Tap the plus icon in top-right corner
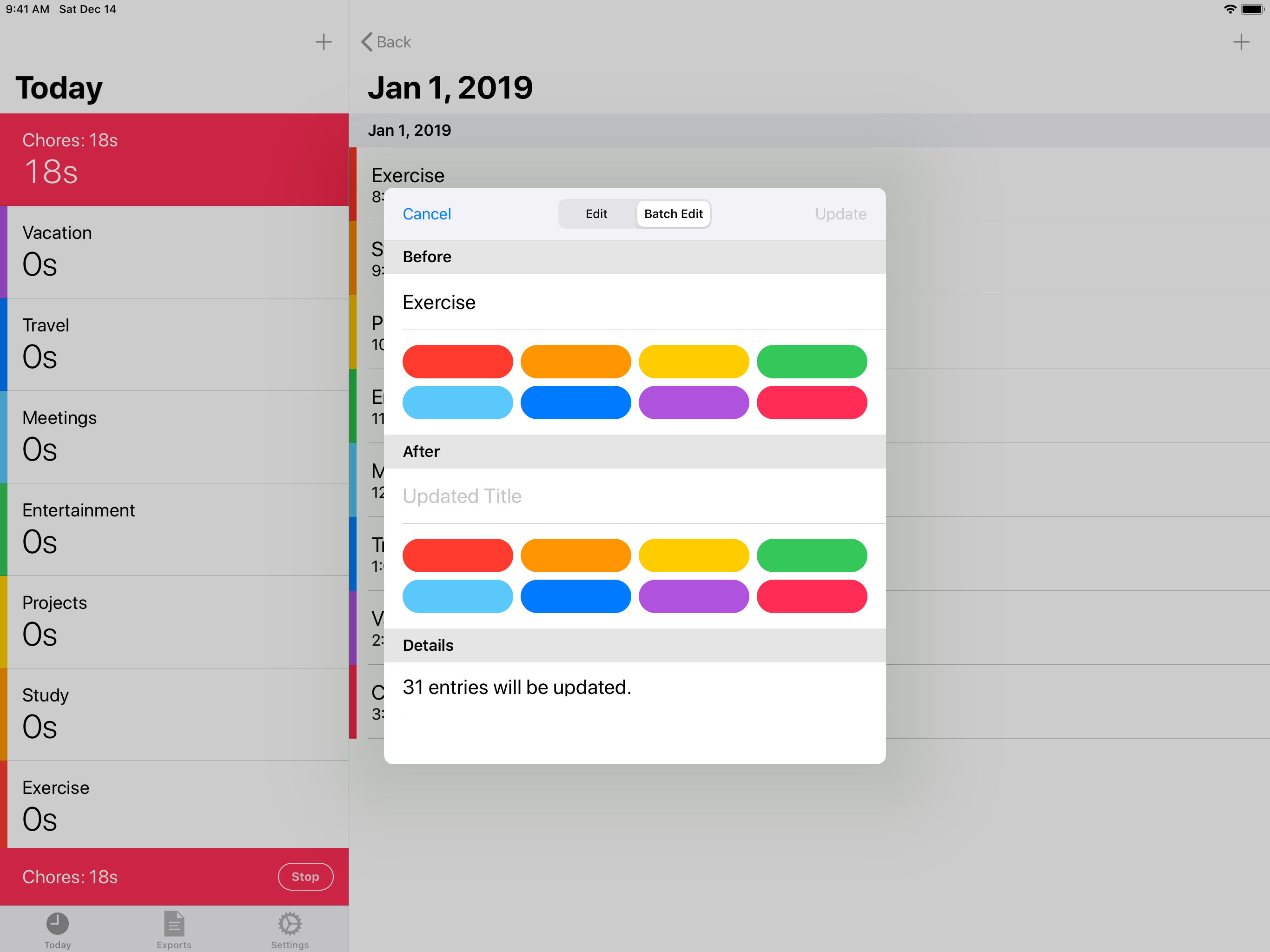 tap(1241, 42)
